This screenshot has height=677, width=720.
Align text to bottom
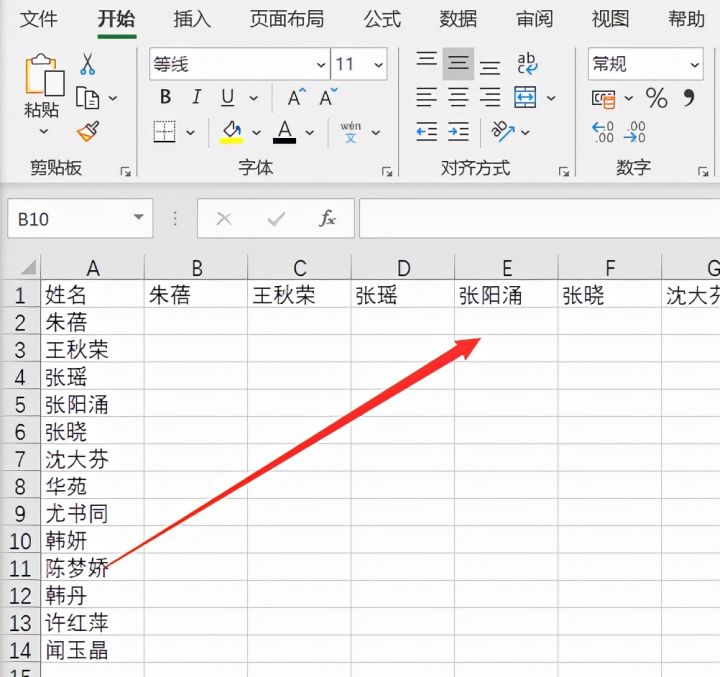[x=490, y=67]
